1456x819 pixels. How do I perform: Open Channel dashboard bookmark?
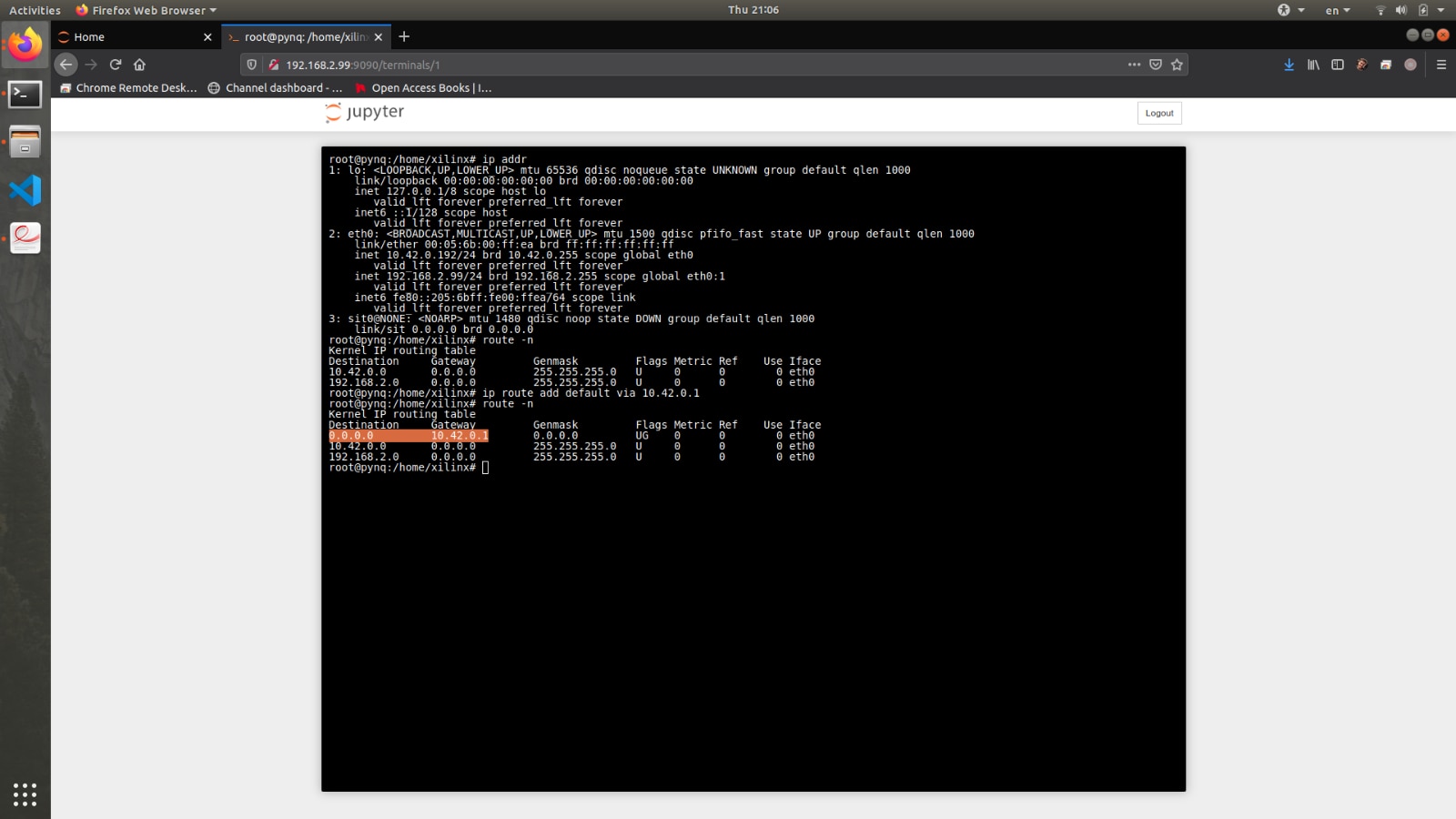276,88
